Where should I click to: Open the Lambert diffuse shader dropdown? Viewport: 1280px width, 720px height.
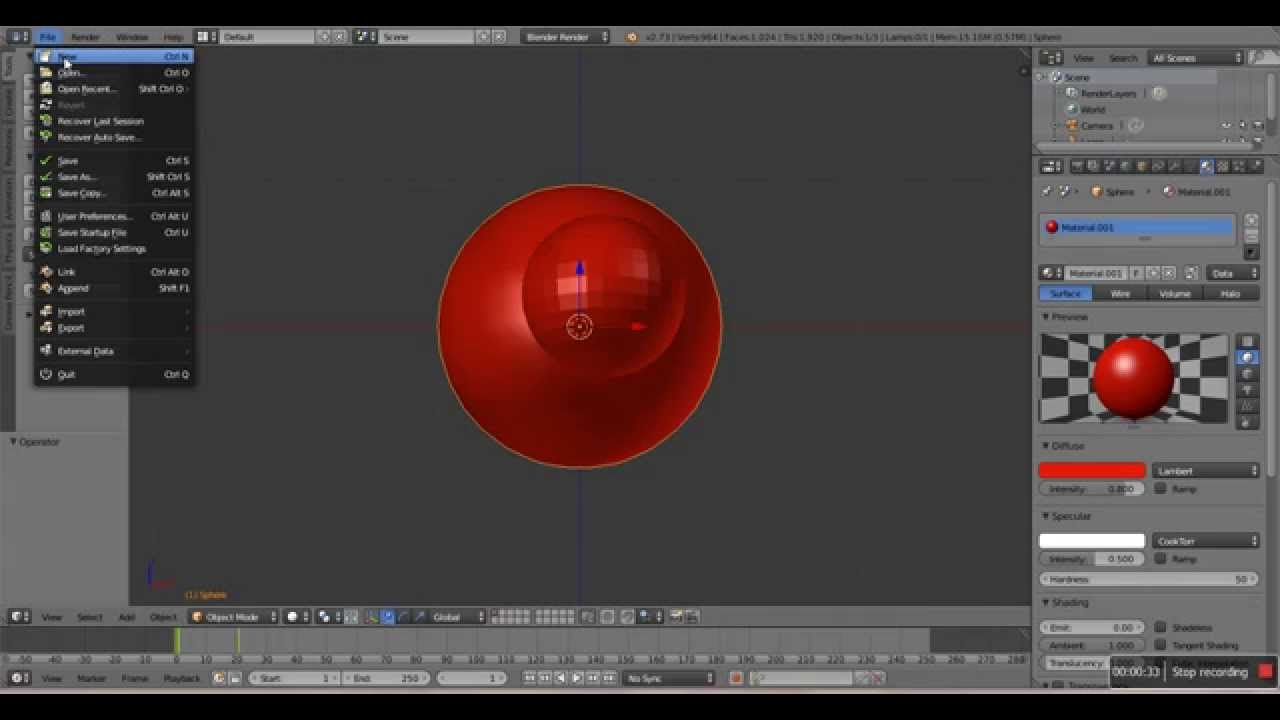[x=1206, y=471]
